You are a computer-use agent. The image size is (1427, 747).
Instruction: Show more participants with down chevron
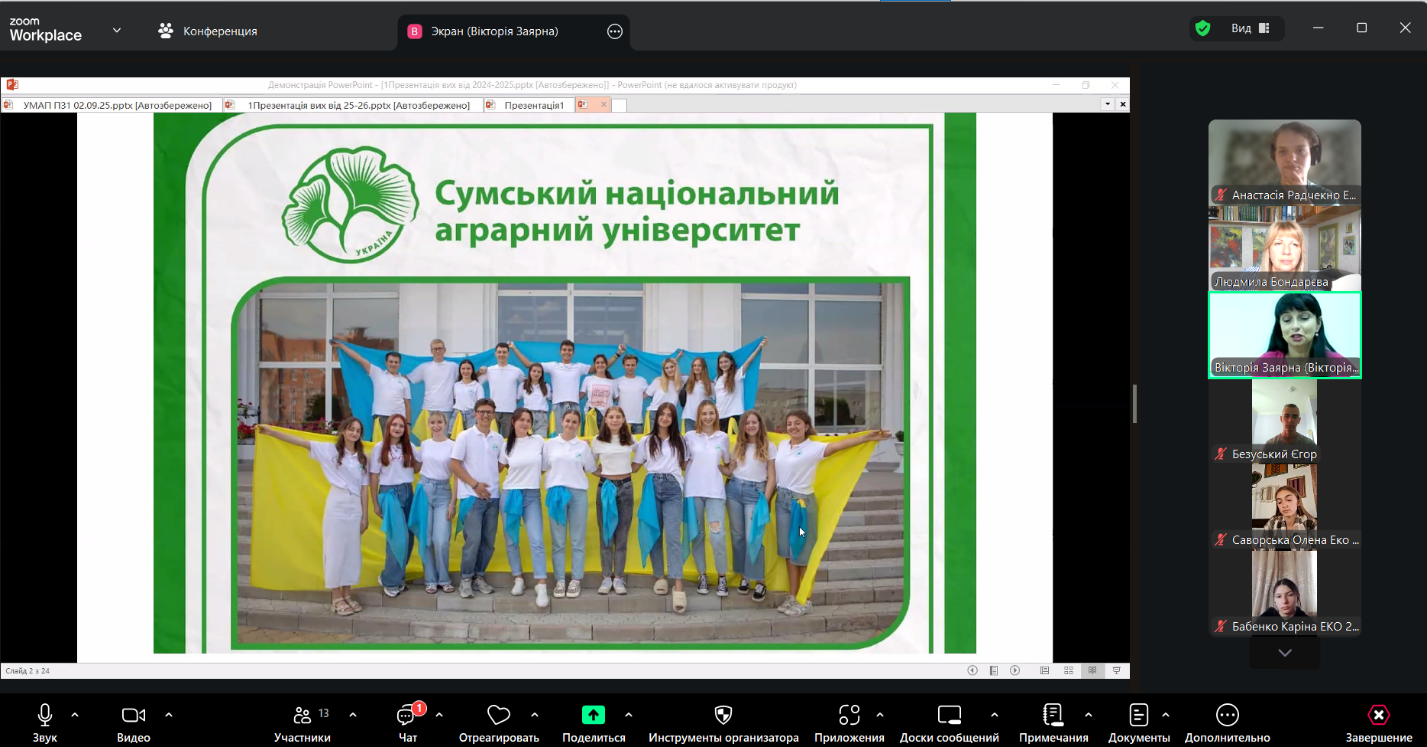[x=1285, y=653]
